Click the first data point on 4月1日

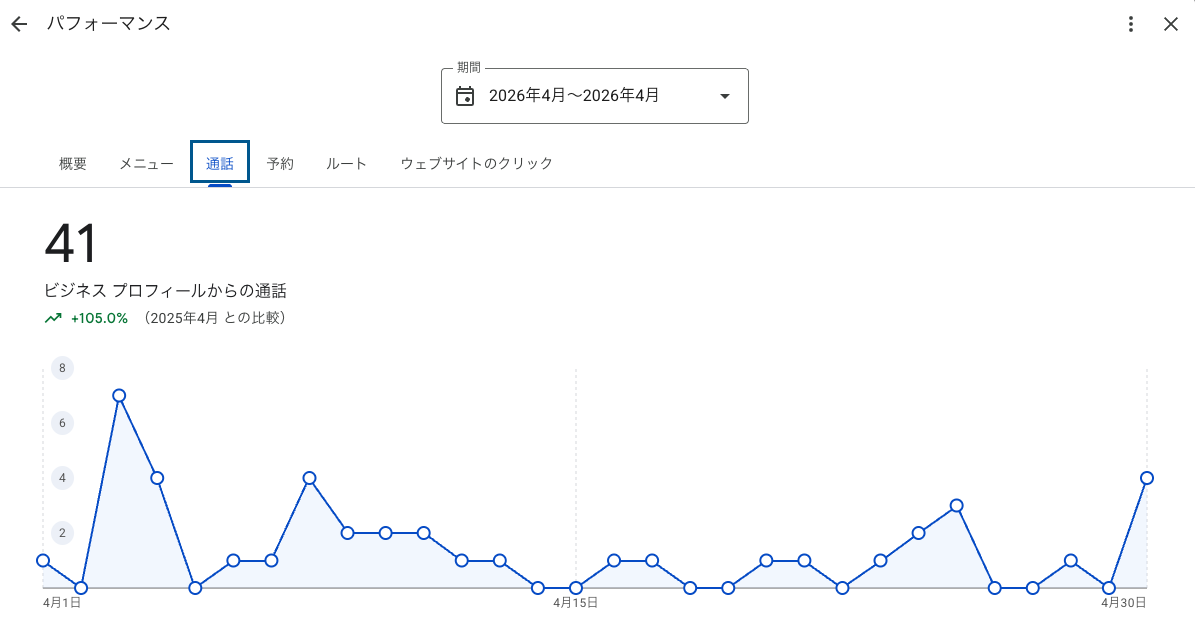[x=43, y=561]
